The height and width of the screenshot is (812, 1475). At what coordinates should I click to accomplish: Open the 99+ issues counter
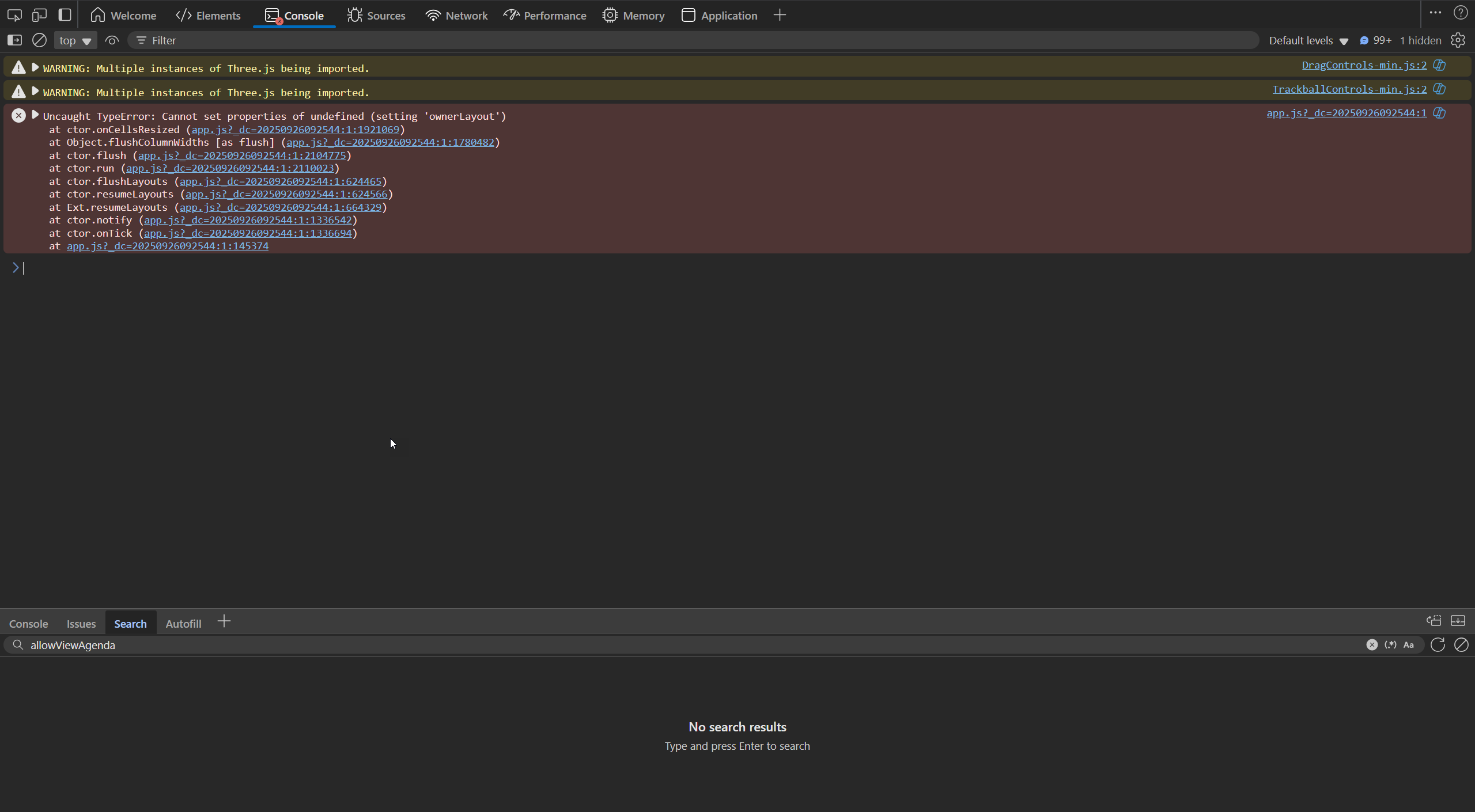(x=1376, y=40)
